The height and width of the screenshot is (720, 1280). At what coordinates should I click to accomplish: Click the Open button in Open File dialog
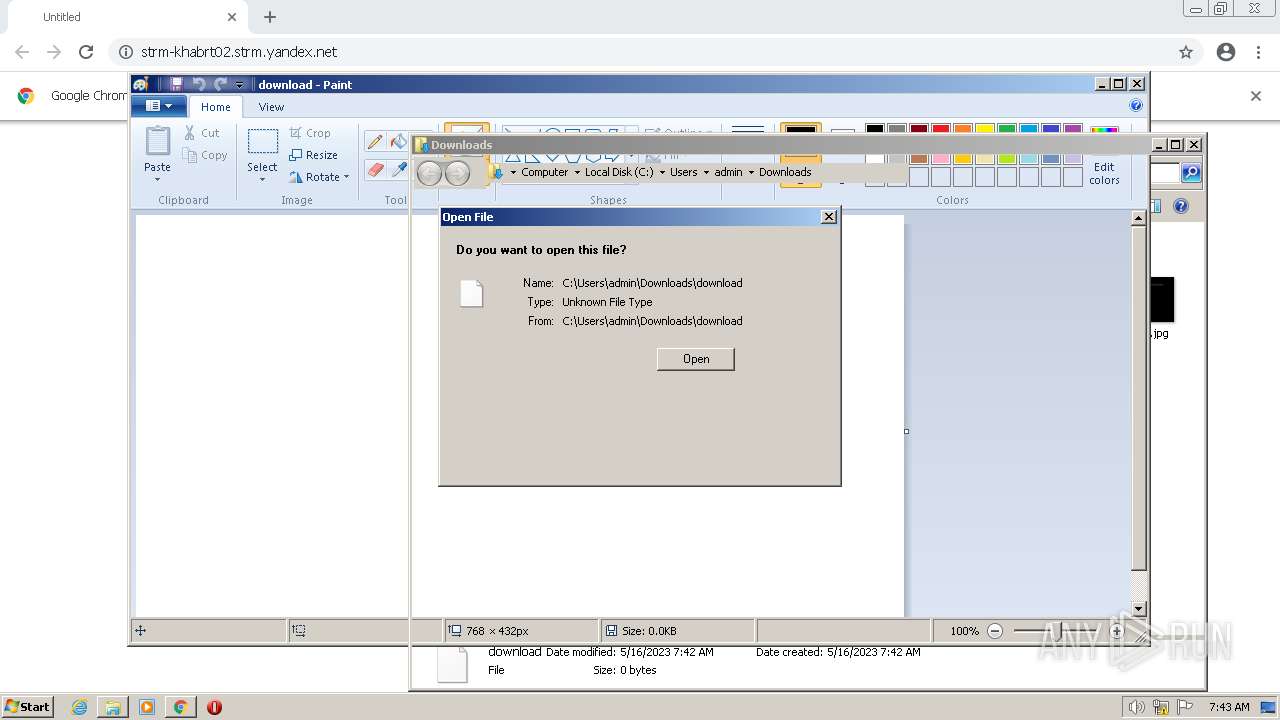click(696, 359)
